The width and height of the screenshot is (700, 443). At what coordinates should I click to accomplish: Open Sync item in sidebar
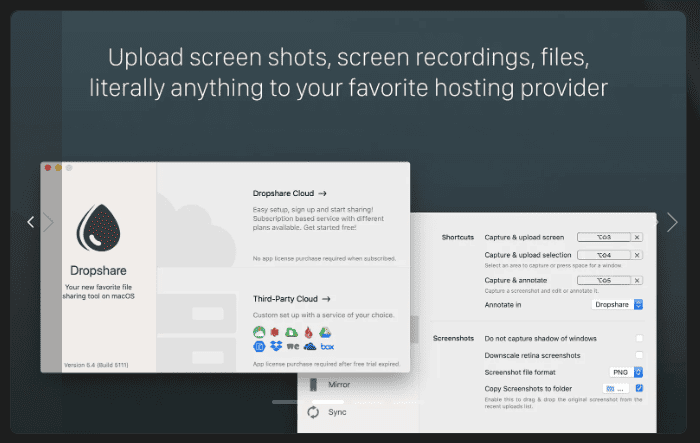pos(337,412)
